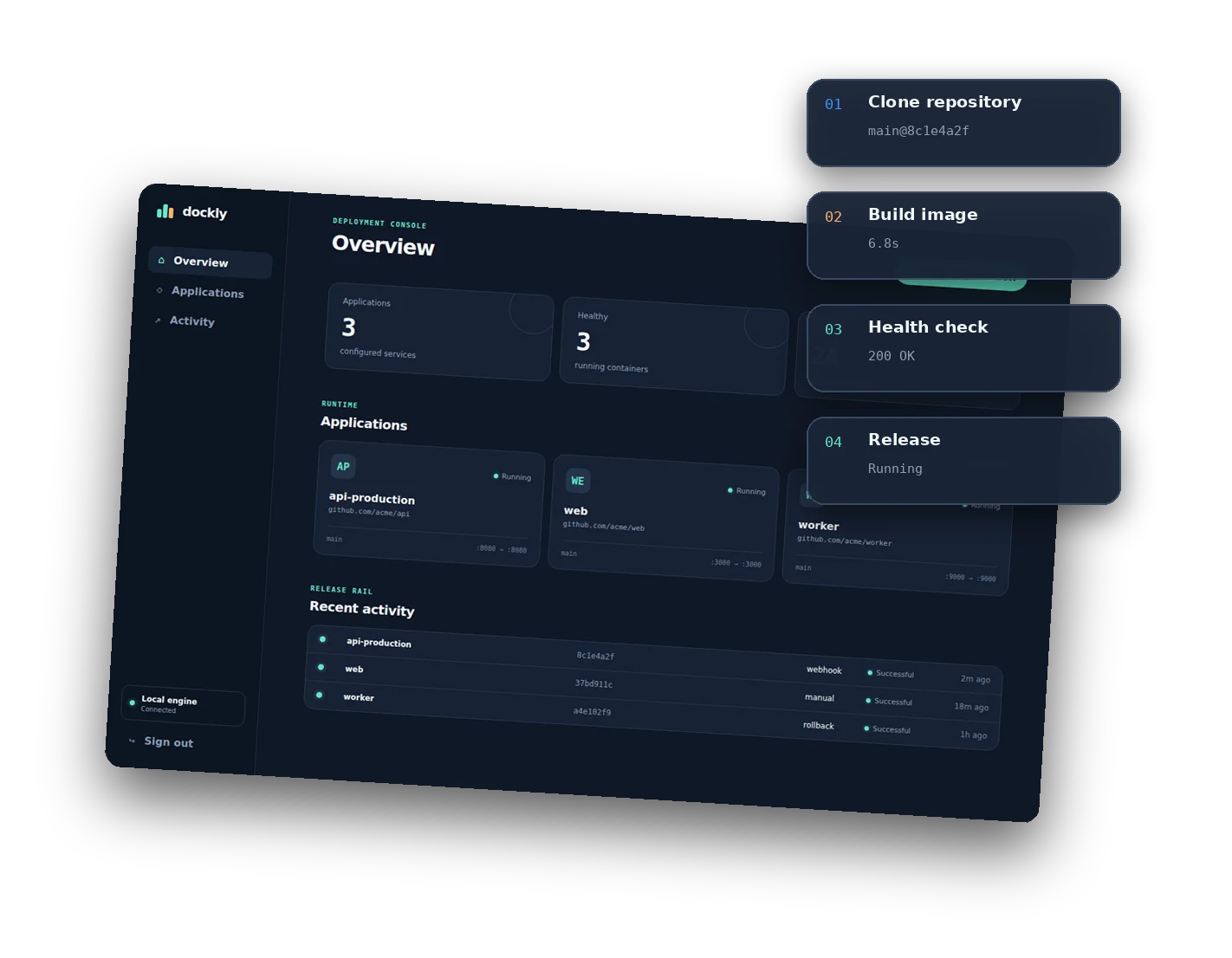
Task: Open the Clone repository step card
Action: tap(963, 123)
